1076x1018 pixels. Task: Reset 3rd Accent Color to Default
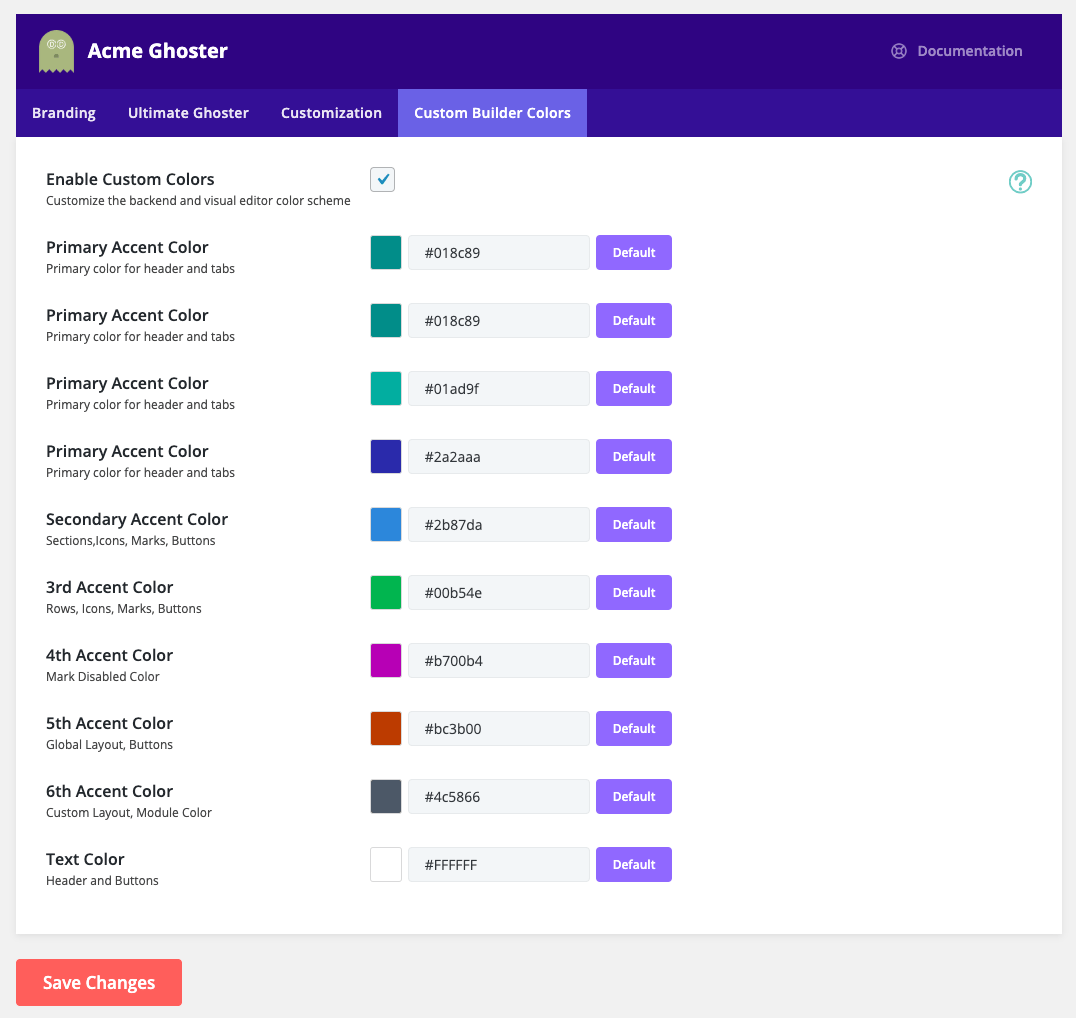[633, 592]
